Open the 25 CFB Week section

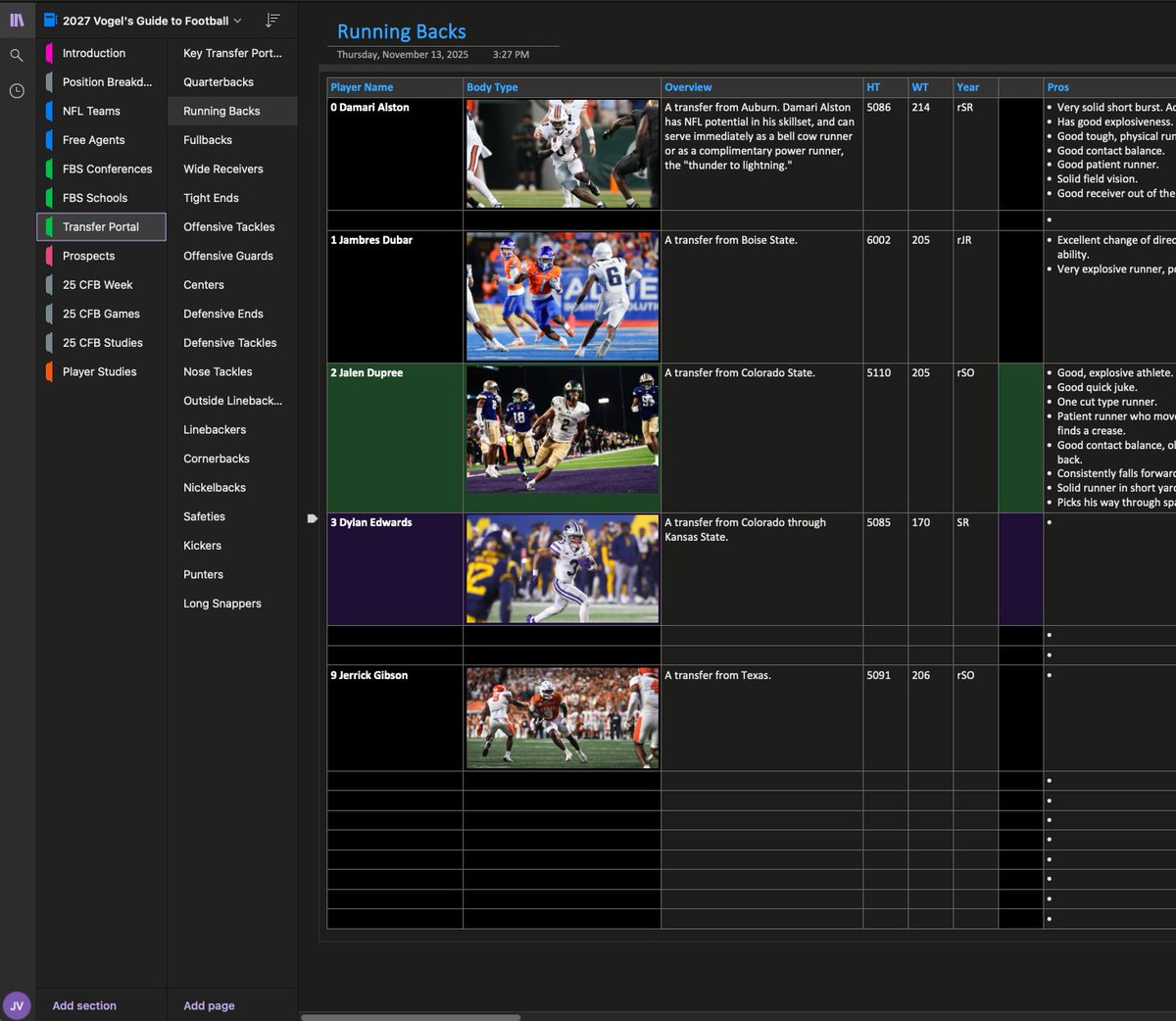(x=101, y=284)
